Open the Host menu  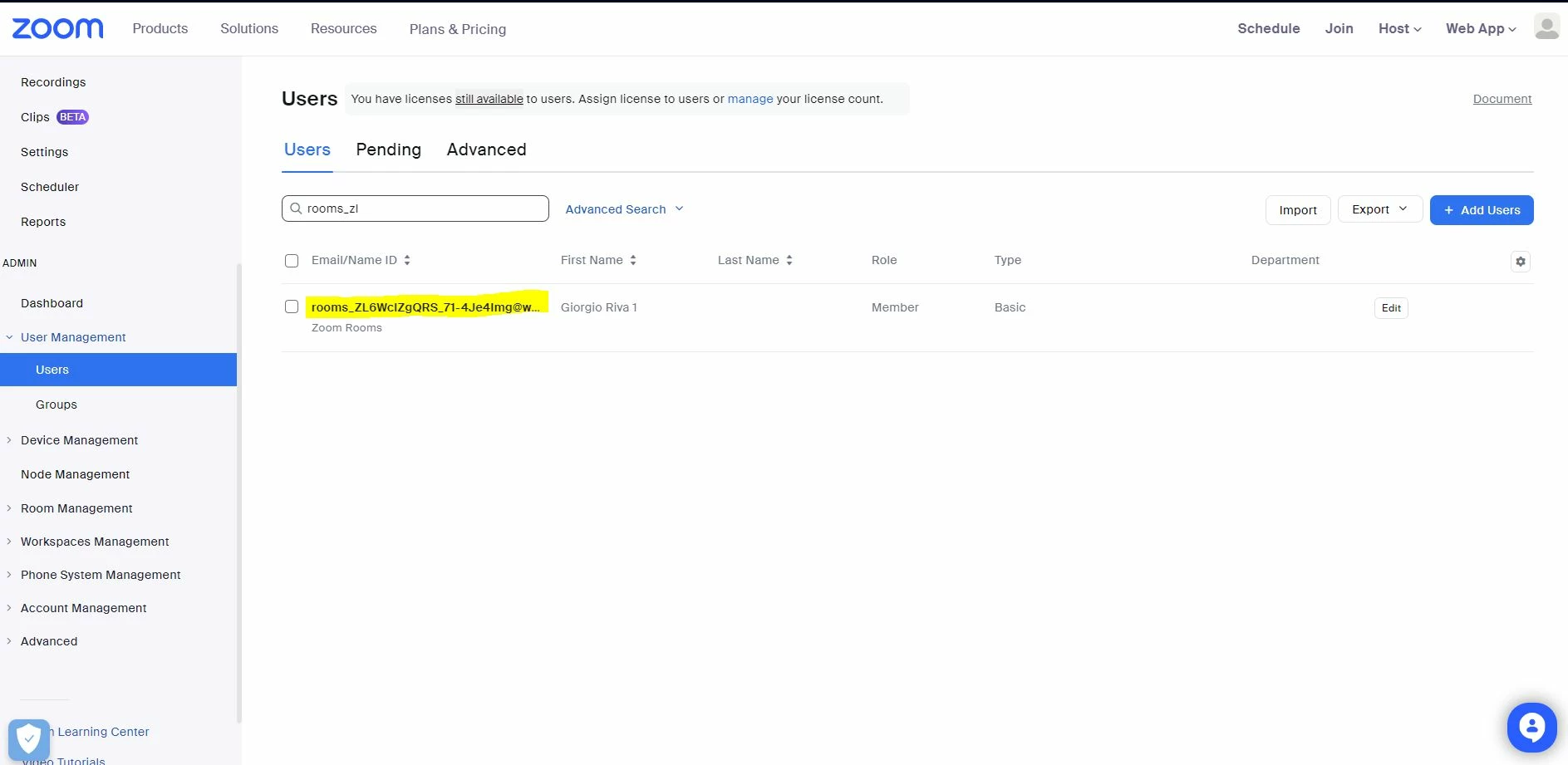click(1399, 28)
